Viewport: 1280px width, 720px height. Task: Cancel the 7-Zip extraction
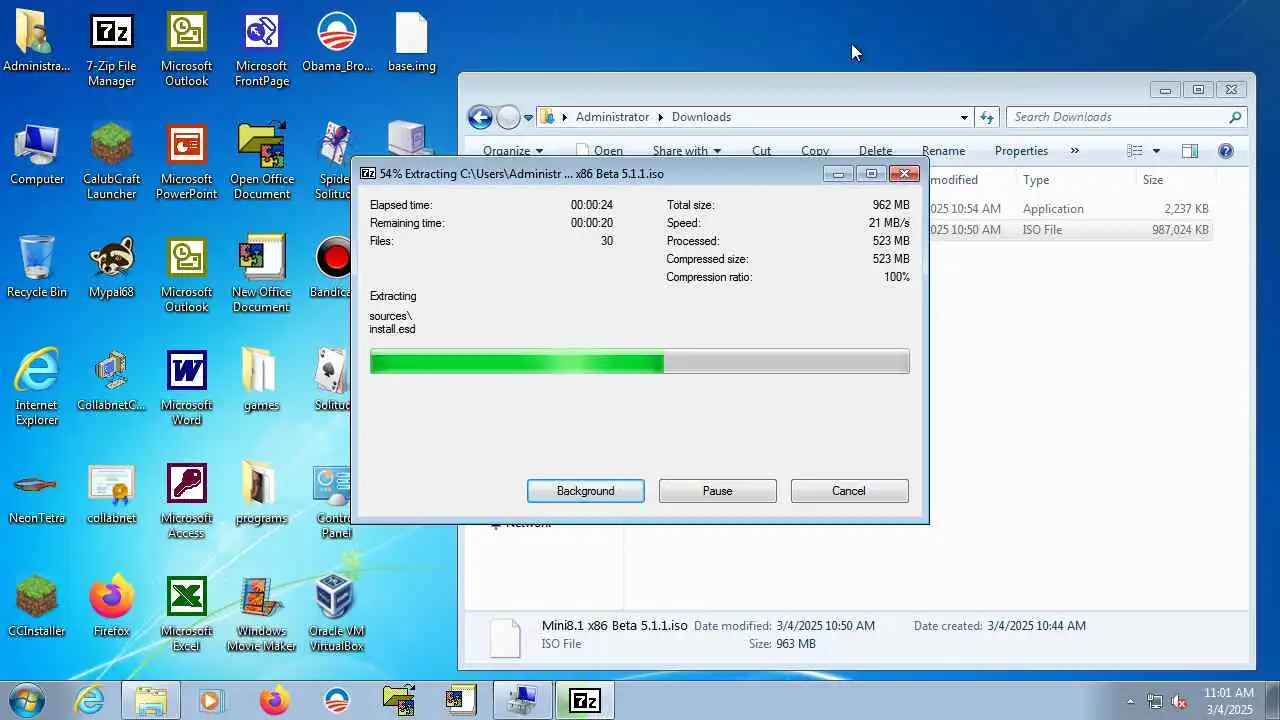point(849,491)
